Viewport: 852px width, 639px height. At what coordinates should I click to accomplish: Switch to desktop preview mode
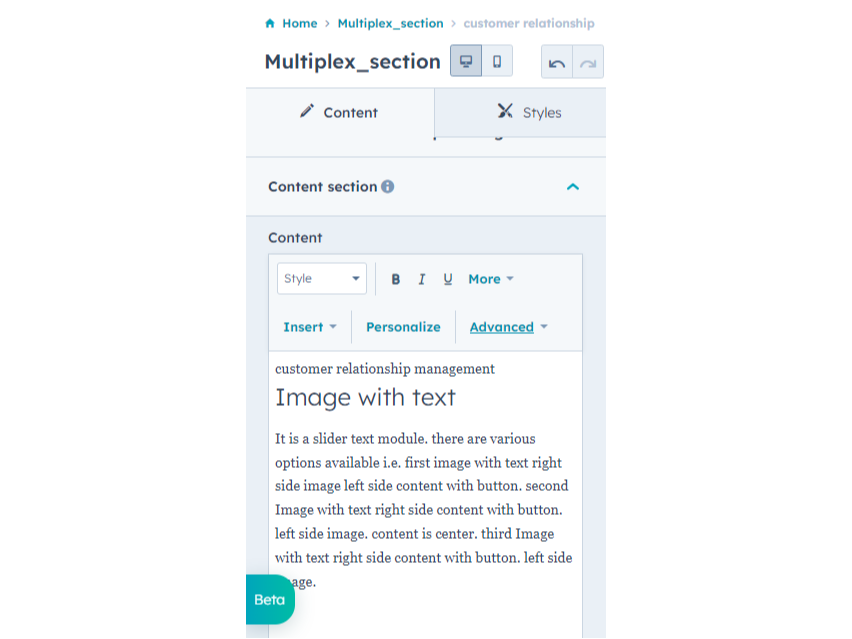click(465, 61)
